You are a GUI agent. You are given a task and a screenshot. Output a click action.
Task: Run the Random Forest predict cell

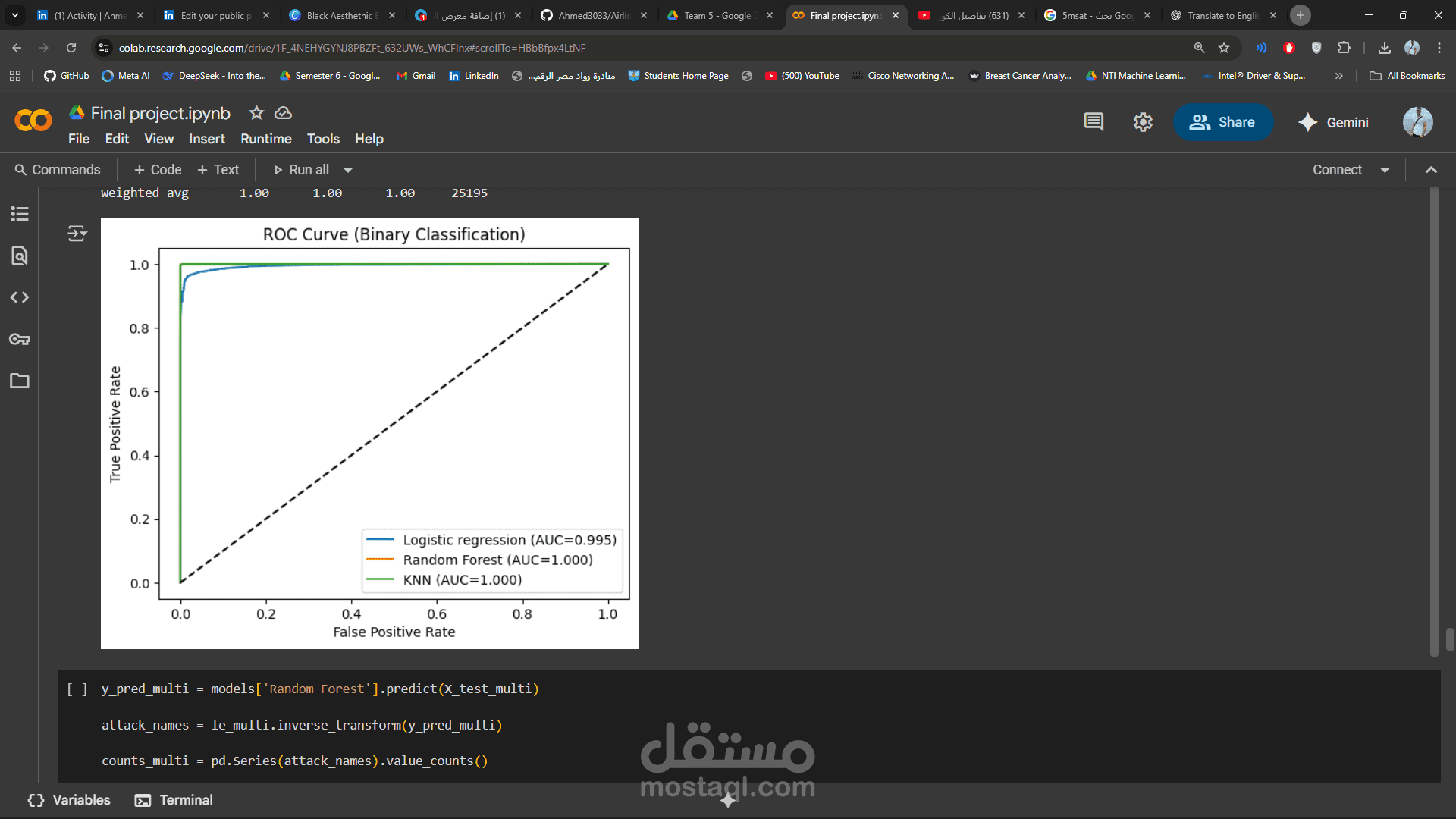tap(77, 689)
